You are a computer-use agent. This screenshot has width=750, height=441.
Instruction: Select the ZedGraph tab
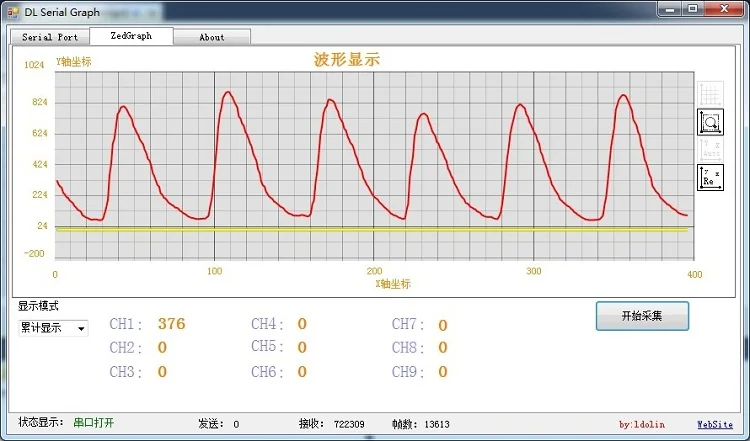coord(131,36)
